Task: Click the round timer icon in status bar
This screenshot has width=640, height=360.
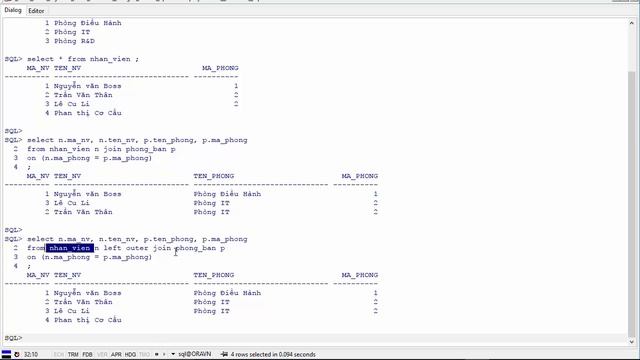Action: (x=17, y=354)
